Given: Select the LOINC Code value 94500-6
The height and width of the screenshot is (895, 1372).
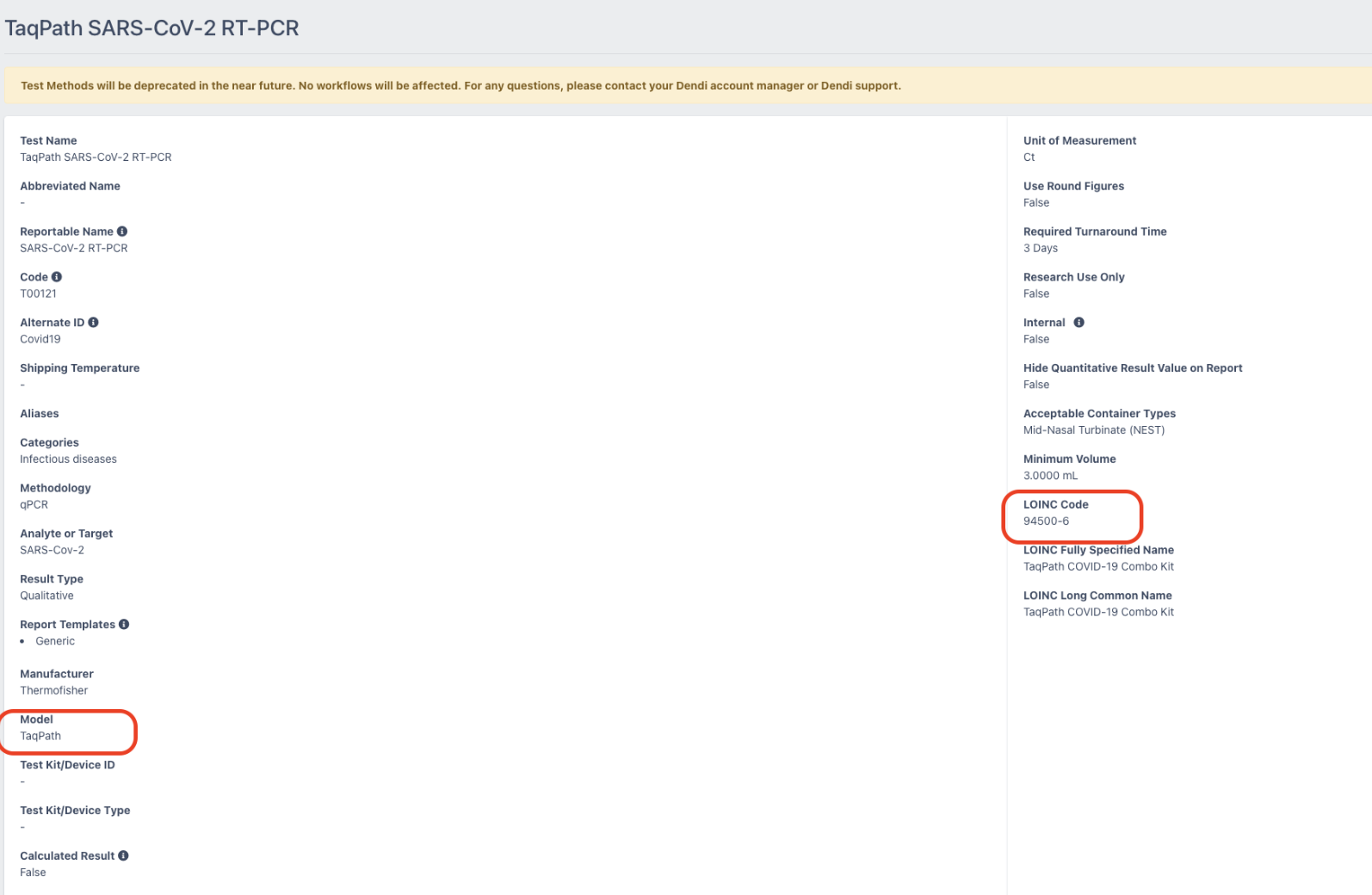Looking at the screenshot, I should point(1046,522).
